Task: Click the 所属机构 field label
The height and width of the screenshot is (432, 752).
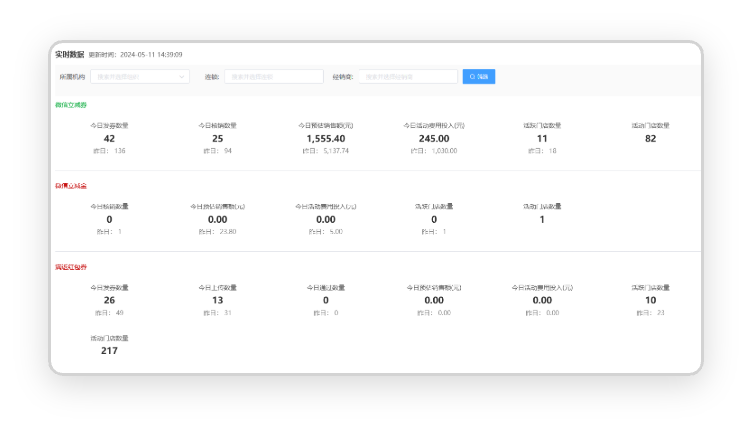Action: pyautogui.click(x=72, y=77)
